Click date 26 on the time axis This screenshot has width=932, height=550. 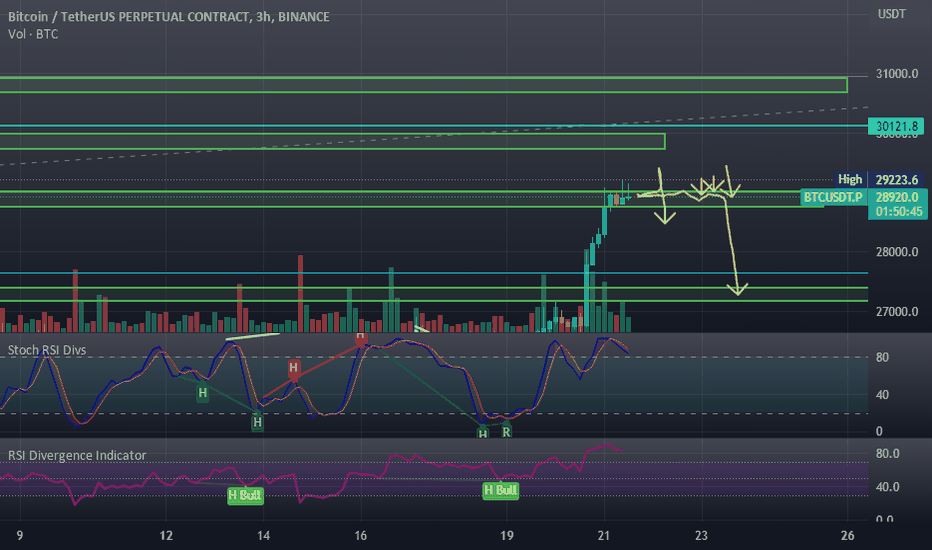point(848,535)
